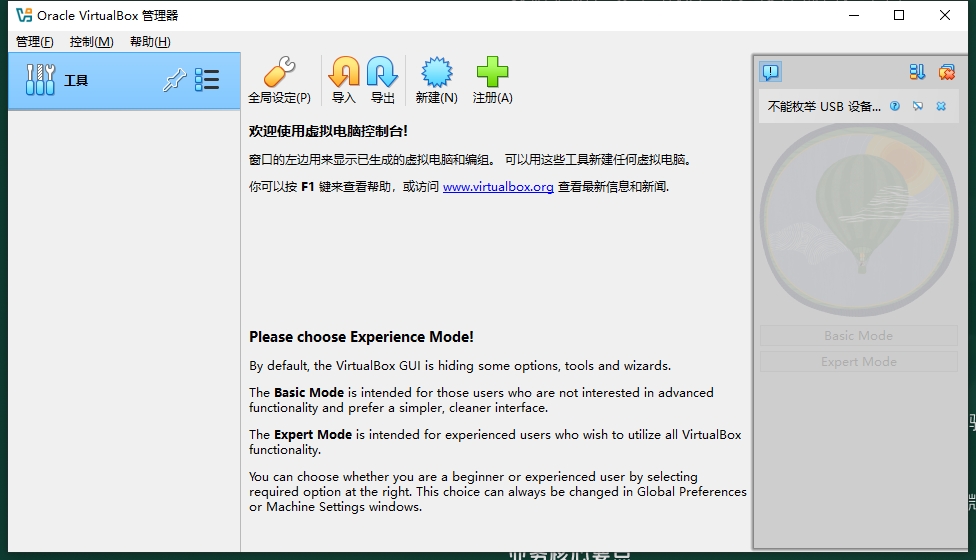Open the 管理(F) menu
The height and width of the screenshot is (560, 976).
coord(34,42)
